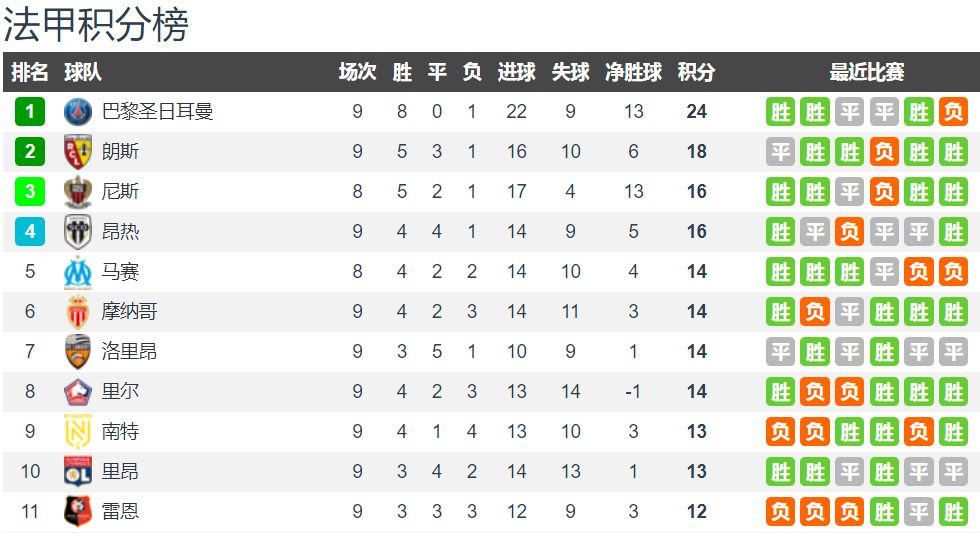The image size is (980, 533).
Task: Click Lens's gray 平 first result badge
Action: (x=781, y=152)
